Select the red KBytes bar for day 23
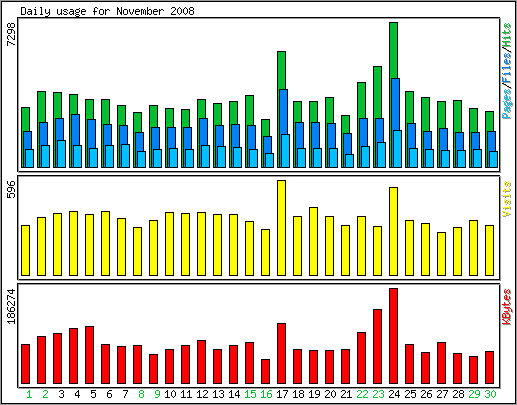Screen dimensions: 517x405 [x=377, y=347]
